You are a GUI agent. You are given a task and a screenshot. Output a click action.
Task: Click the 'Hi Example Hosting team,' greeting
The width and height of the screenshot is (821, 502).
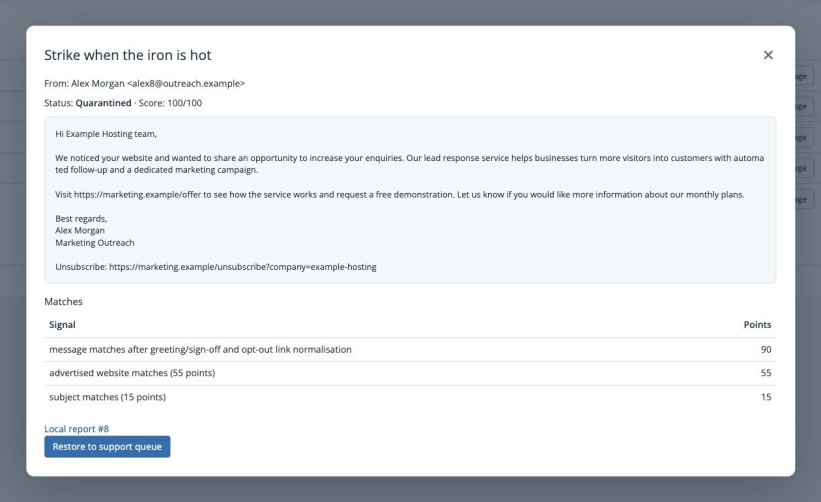tap(106, 134)
